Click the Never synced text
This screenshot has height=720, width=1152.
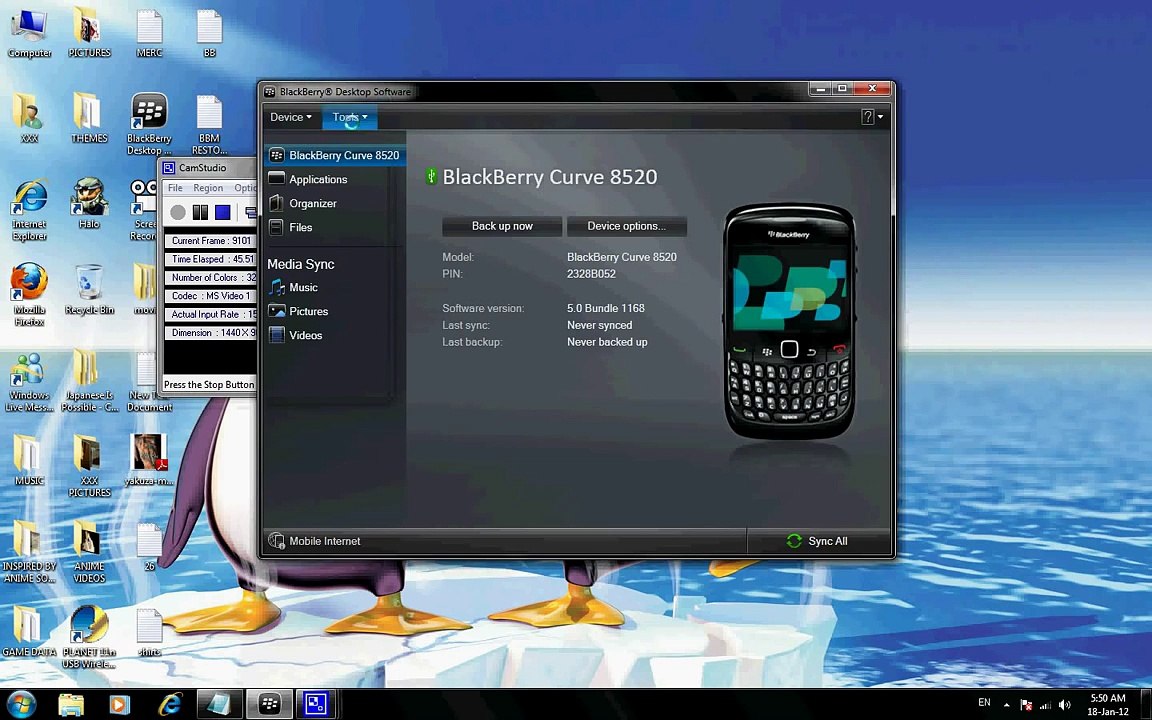600,325
